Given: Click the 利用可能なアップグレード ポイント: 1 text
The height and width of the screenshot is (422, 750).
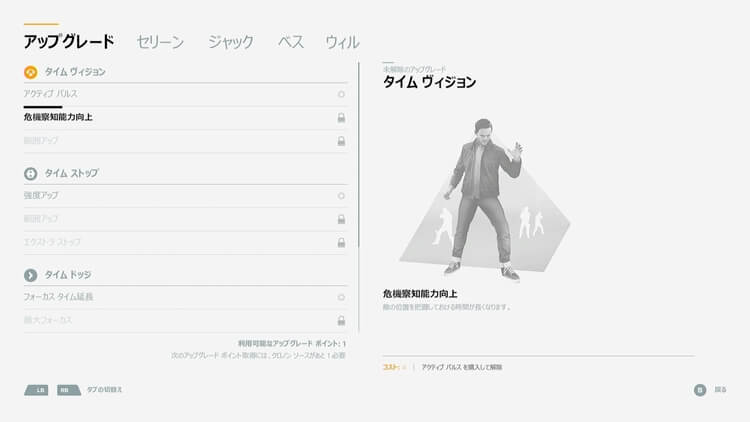Looking at the screenshot, I should pos(292,344).
